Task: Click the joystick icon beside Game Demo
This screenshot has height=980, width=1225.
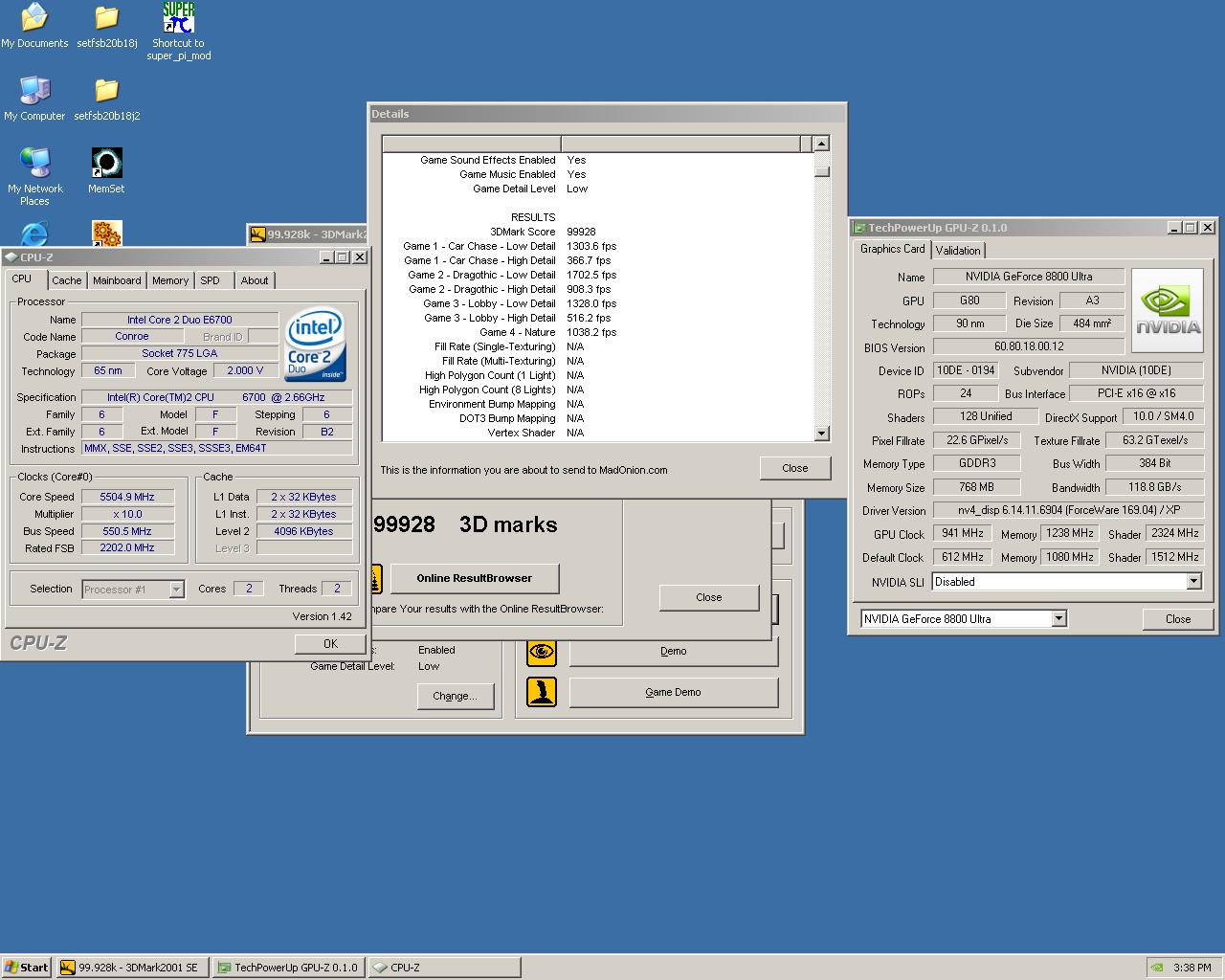Action: pyautogui.click(x=542, y=692)
